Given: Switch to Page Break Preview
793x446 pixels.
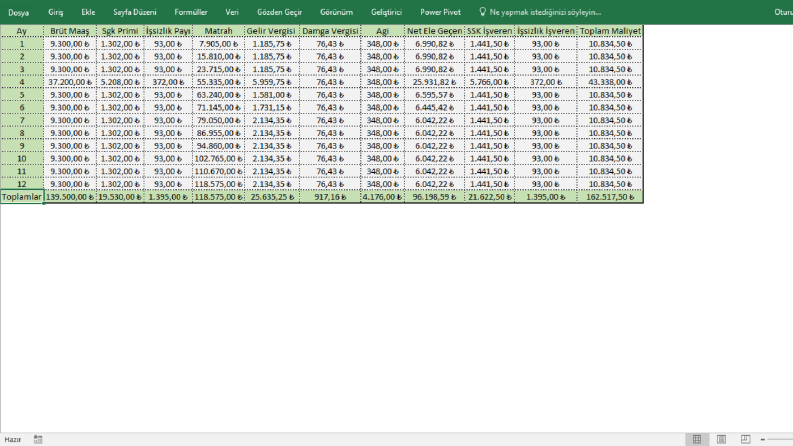Looking at the screenshot, I should click(x=745, y=439).
